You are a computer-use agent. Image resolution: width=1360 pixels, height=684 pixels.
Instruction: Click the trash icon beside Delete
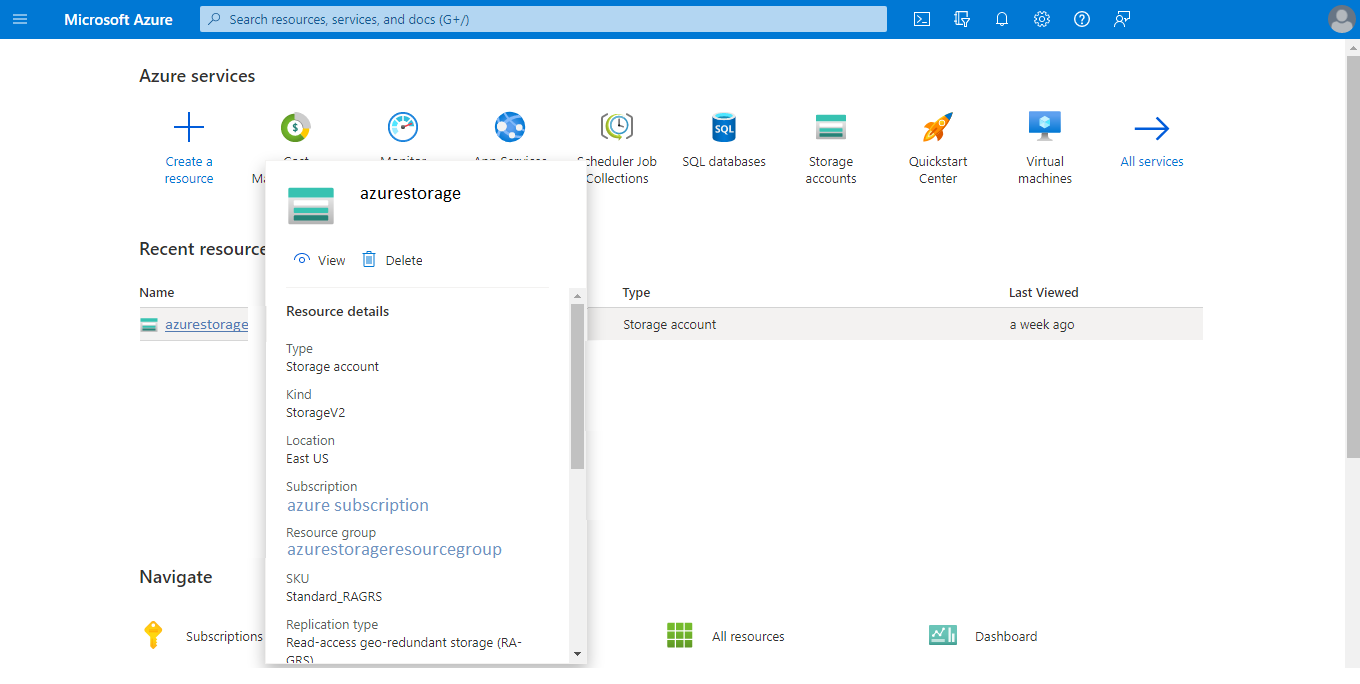(x=369, y=259)
